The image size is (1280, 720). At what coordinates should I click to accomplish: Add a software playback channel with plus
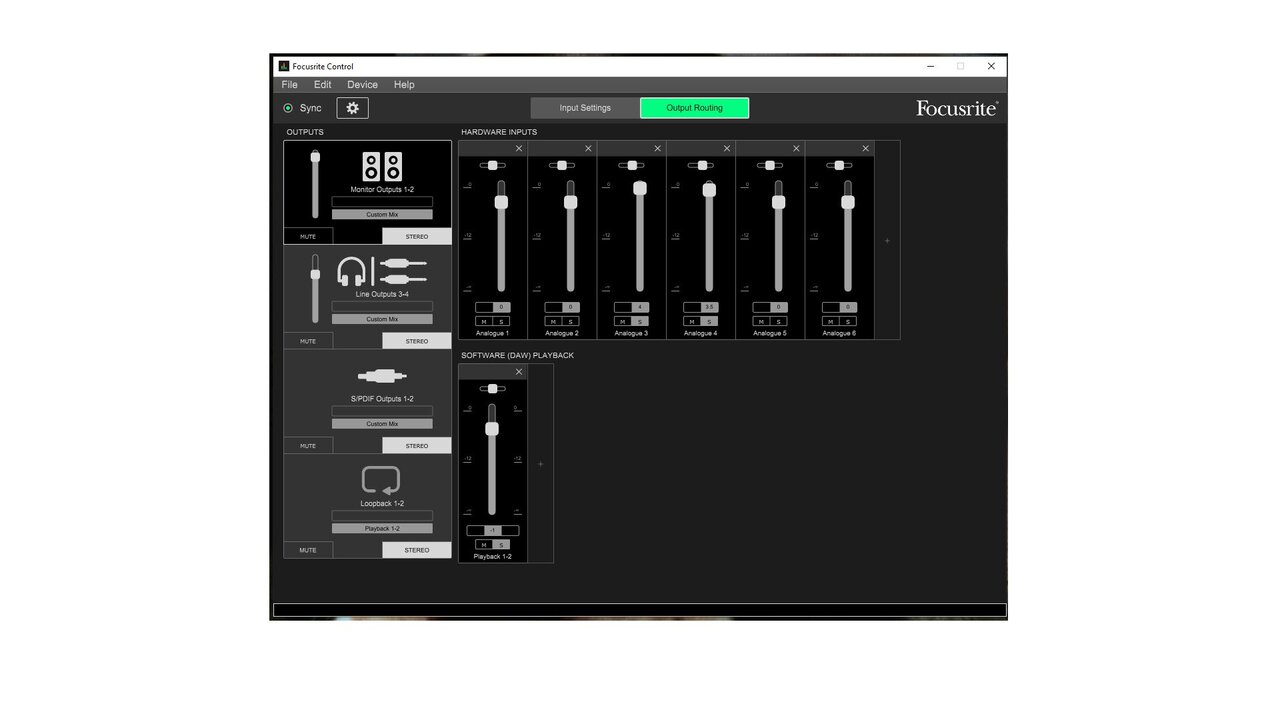point(541,464)
